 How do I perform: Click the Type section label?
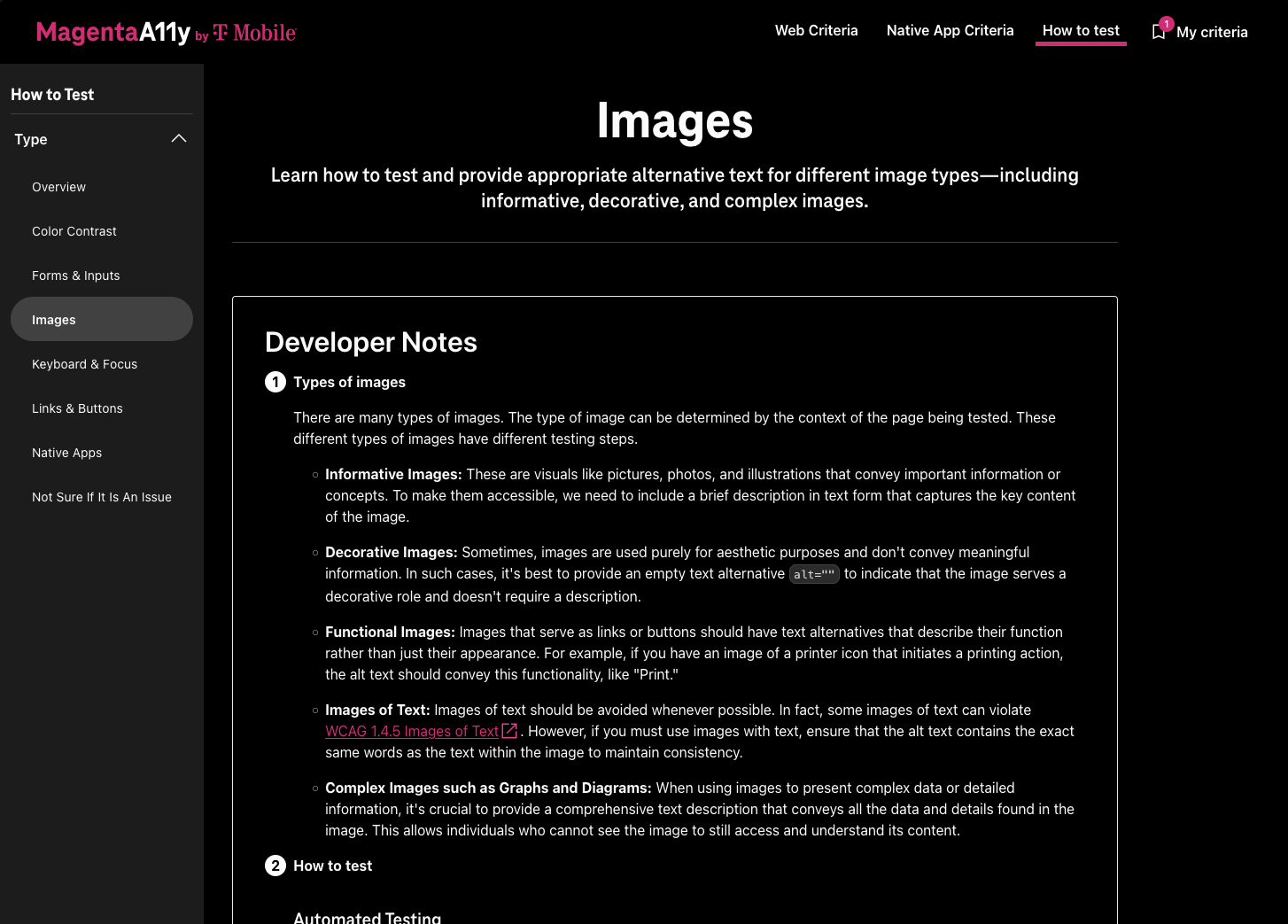[x=31, y=139]
